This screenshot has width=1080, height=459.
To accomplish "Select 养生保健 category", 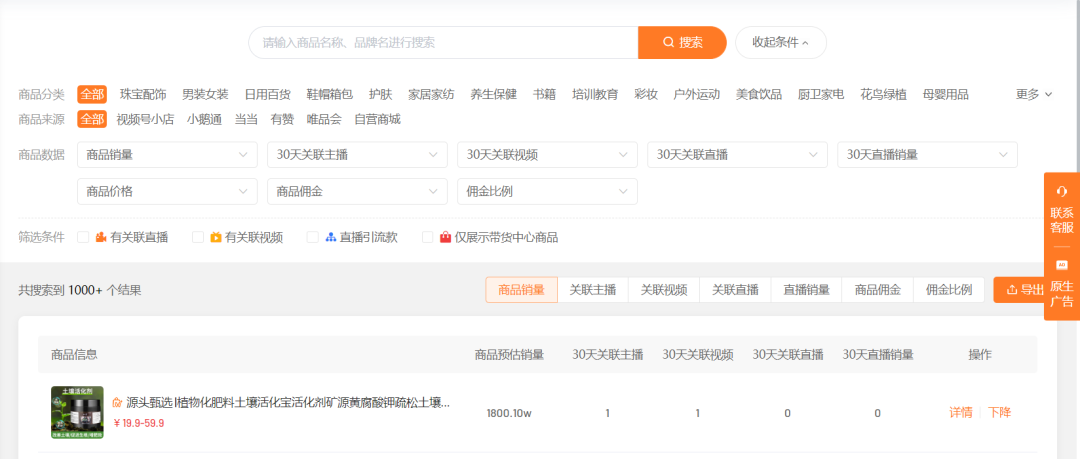I will click(494, 94).
